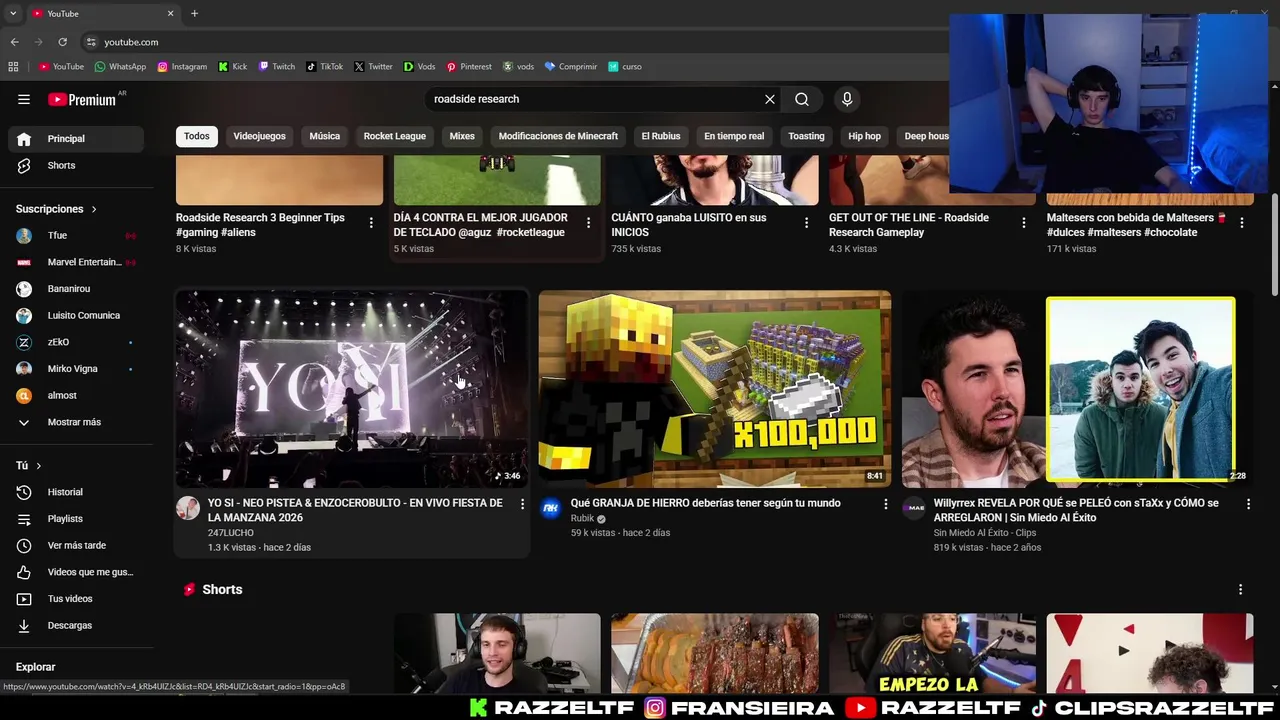Open options menu for YO SI video
The width and height of the screenshot is (1280, 720).
522,504
